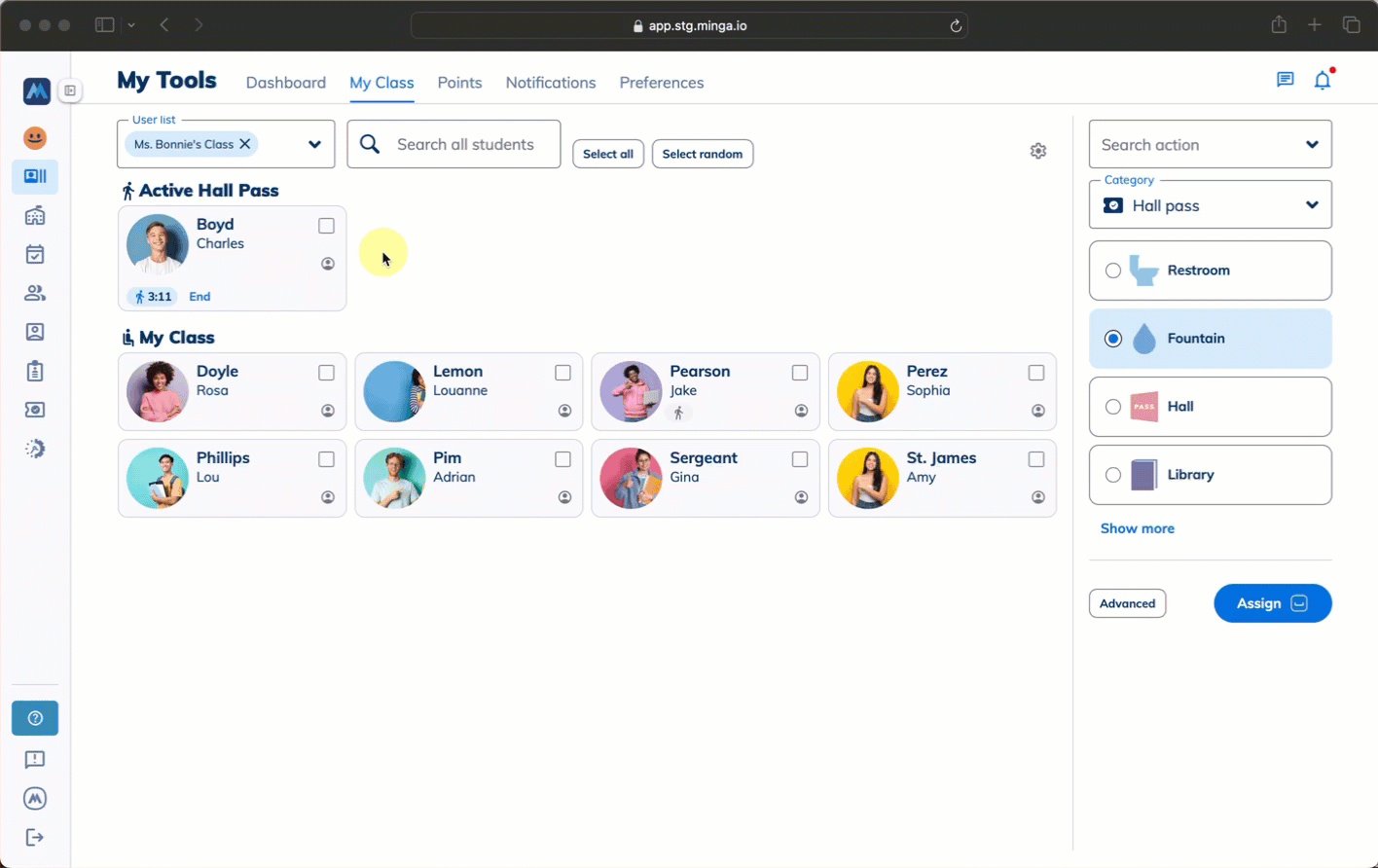
Task: Select the Restroom radio option
Action: pyautogui.click(x=1113, y=271)
